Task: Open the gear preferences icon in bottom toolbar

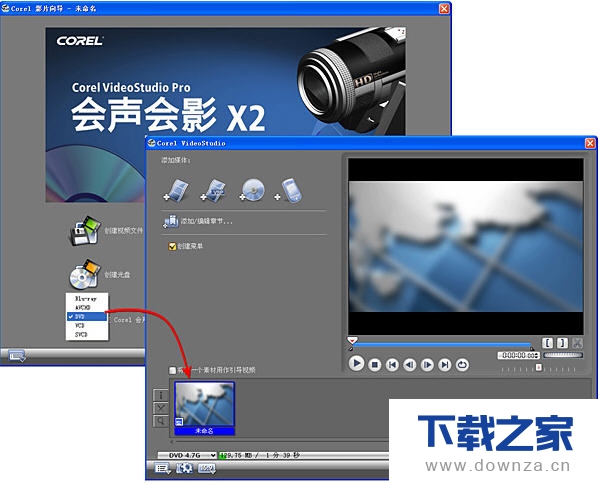Action: coord(185,468)
